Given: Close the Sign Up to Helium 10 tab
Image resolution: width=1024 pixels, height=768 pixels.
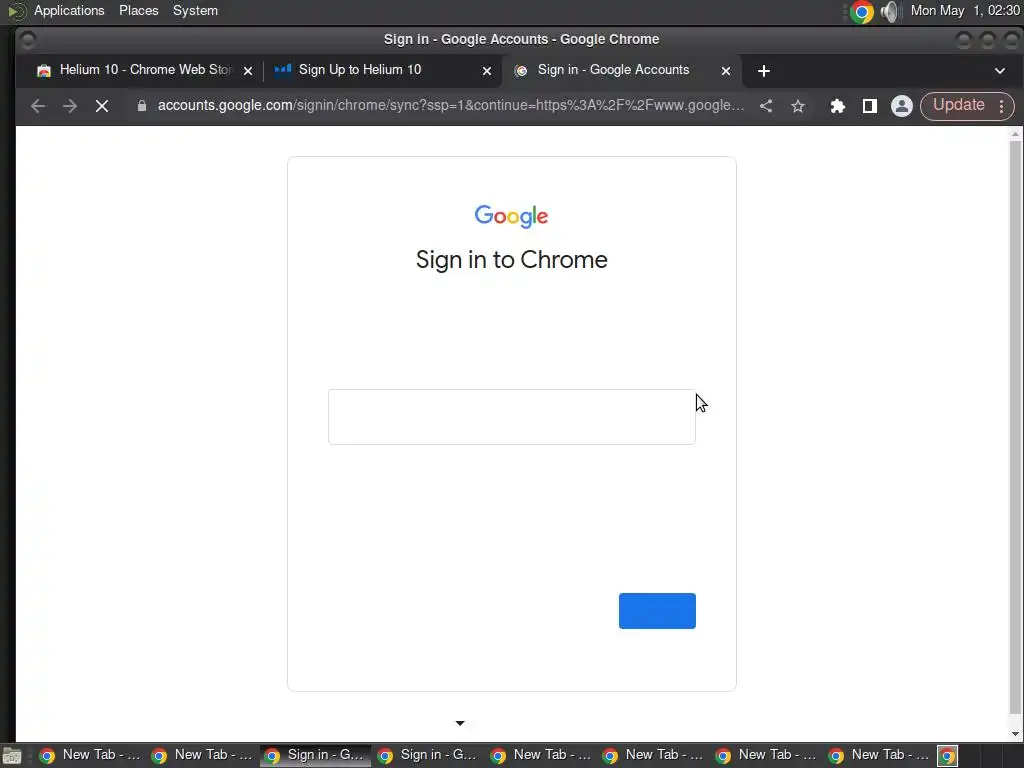Looking at the screenshot, I should click(x=487, y=71).
